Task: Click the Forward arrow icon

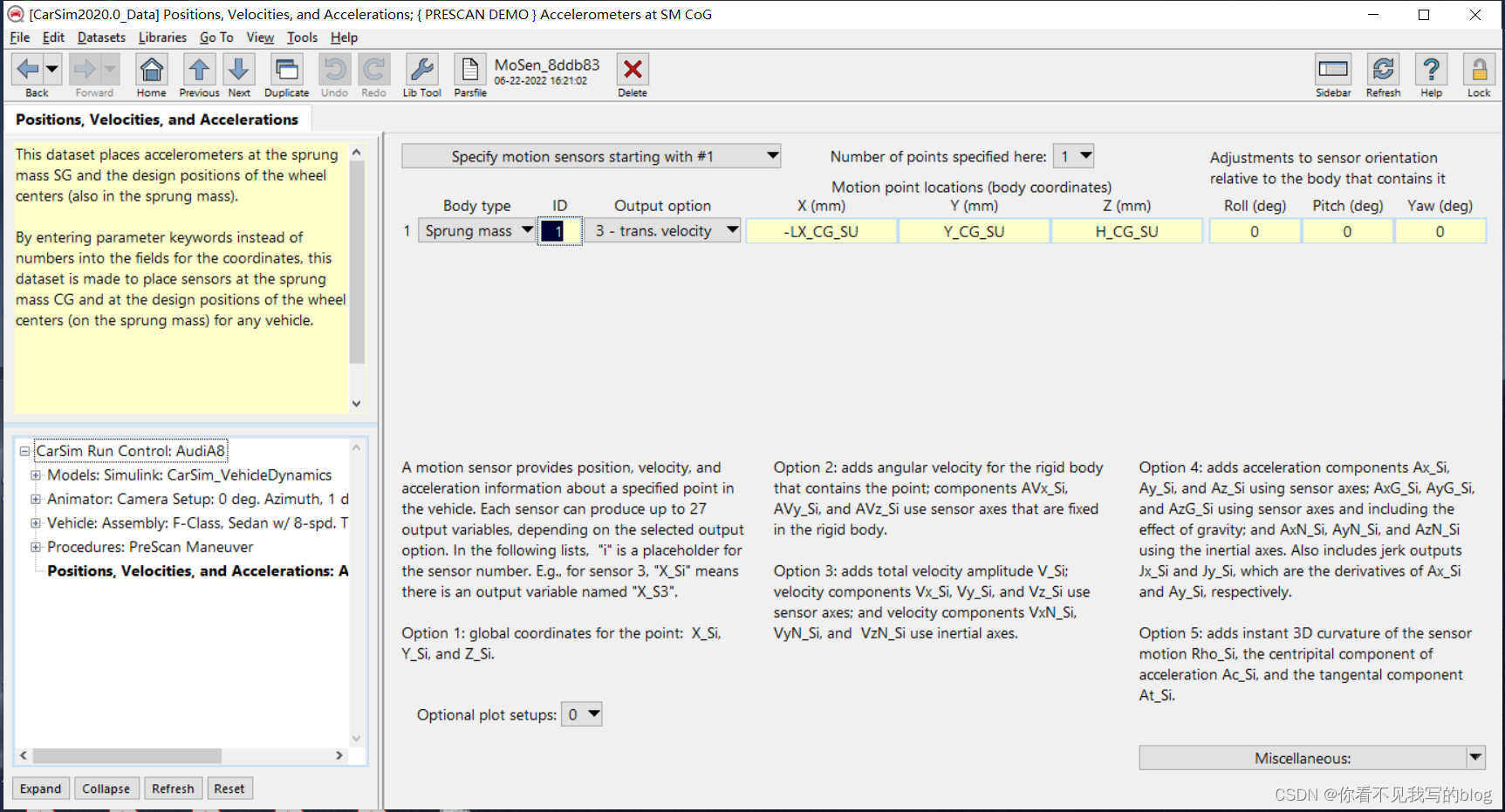Action: tap(86, 69)
